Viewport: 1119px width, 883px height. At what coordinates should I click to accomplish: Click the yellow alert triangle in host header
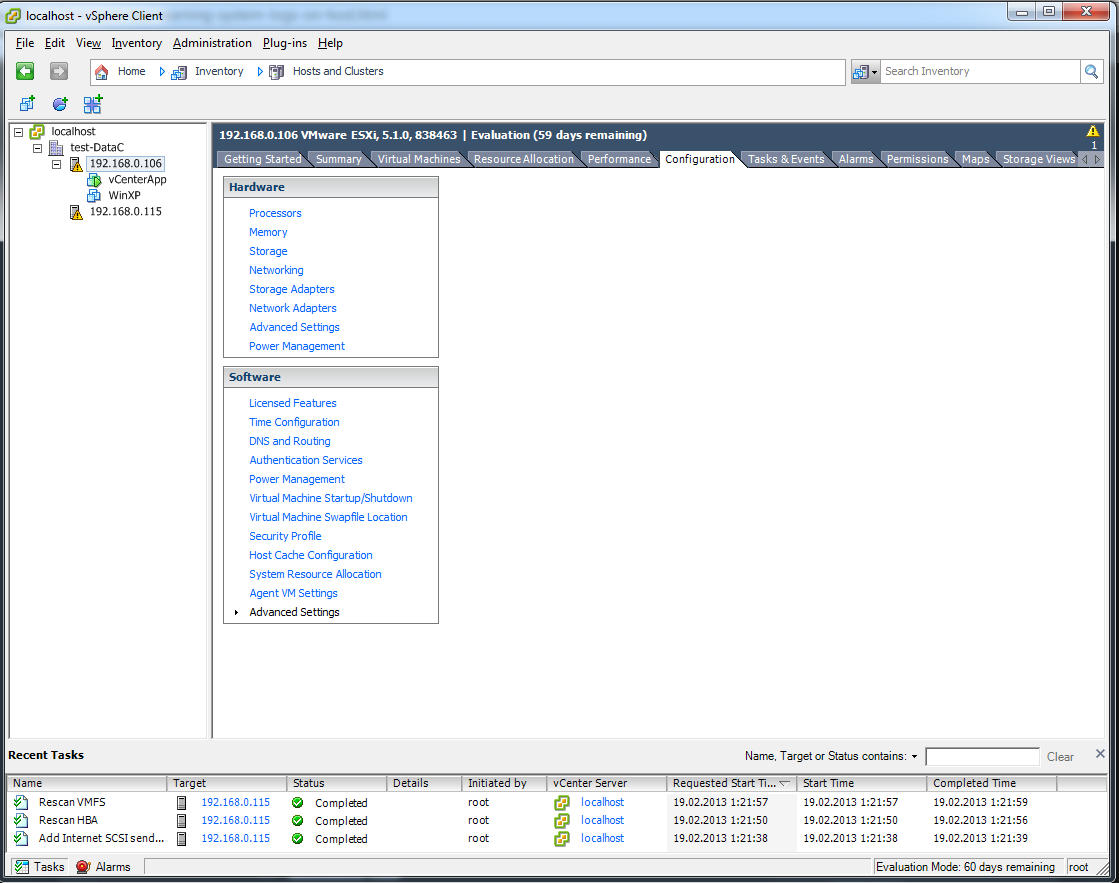coord(1093,131)
